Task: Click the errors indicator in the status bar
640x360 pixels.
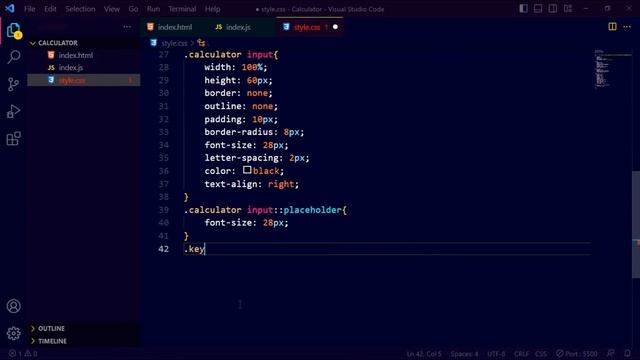Action: 16,353
